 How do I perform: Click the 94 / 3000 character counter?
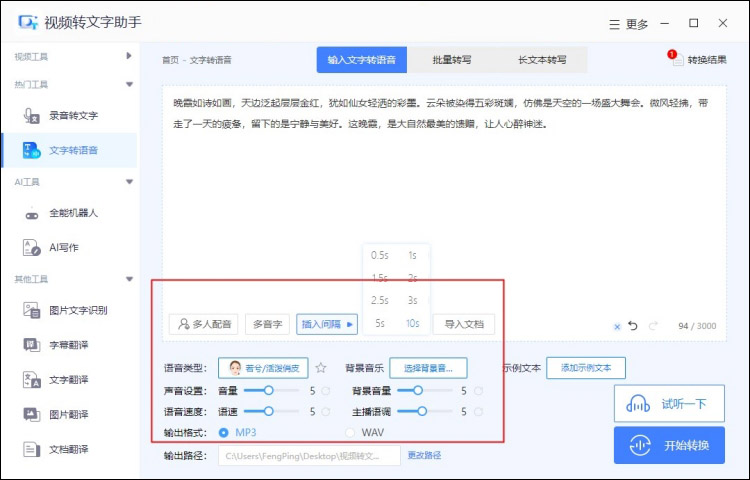coord(697,326)
